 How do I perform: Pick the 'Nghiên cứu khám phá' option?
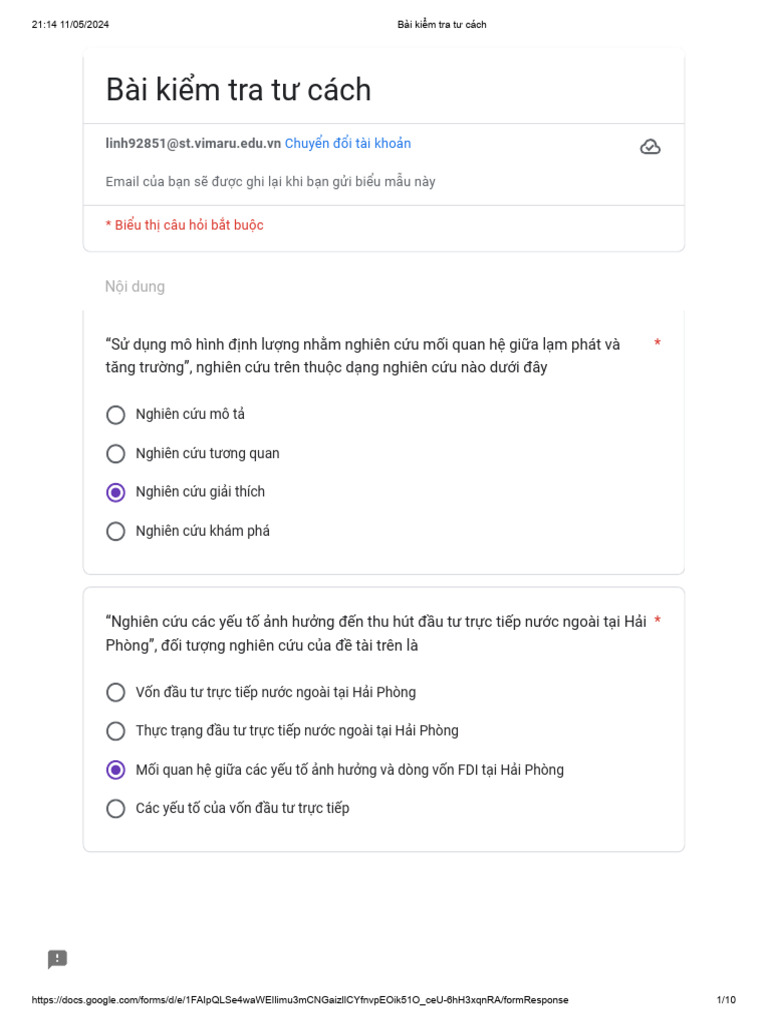click(x=116, y=531)
